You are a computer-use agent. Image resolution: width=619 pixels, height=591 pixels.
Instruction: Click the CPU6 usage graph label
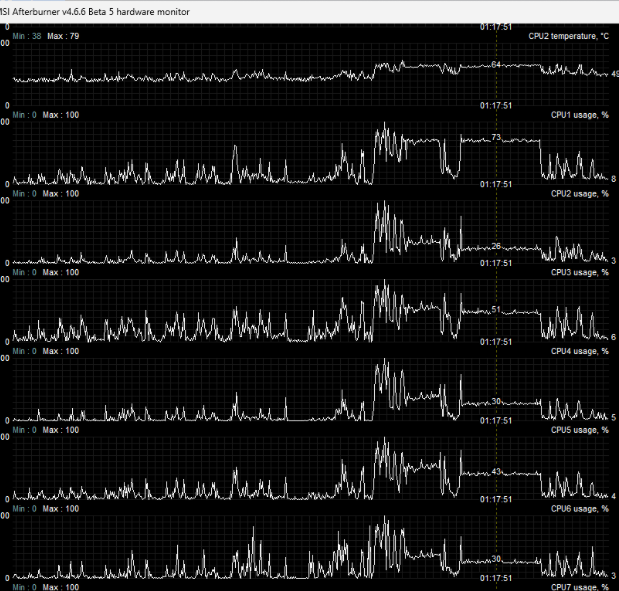pos(580,509)
